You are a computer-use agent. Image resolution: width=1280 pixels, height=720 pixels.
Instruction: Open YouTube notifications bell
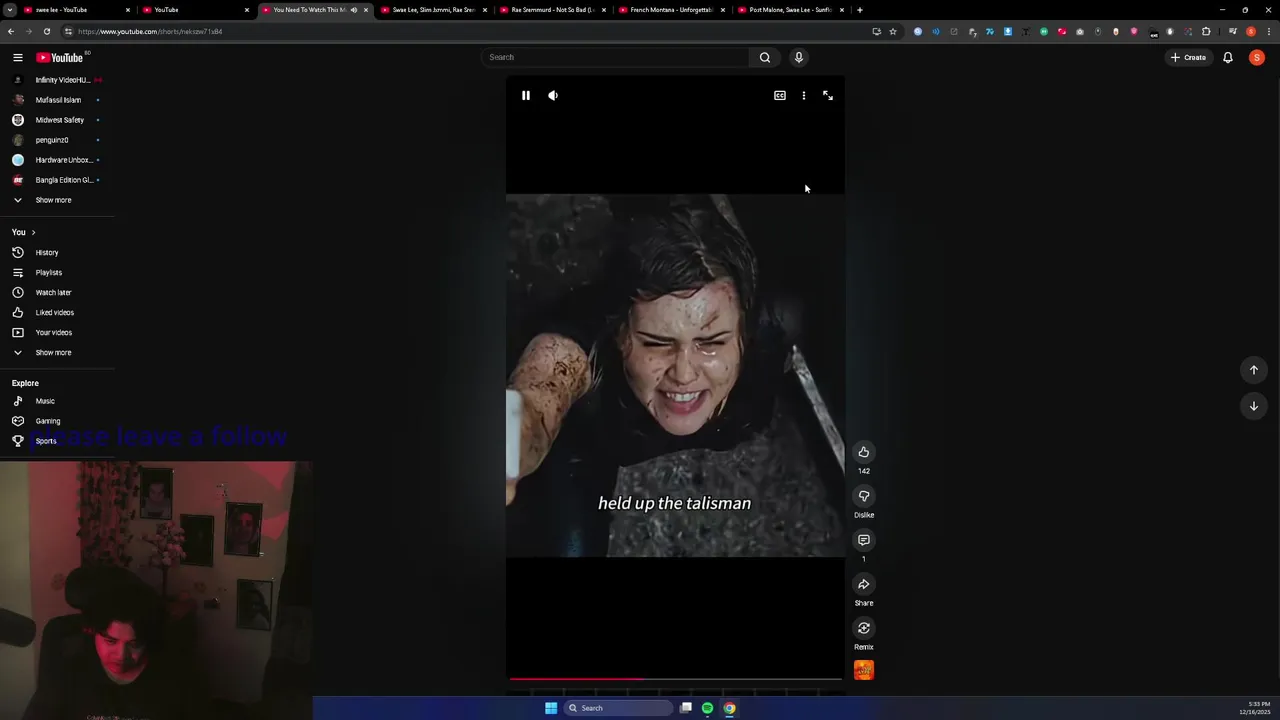(1228, 57)
